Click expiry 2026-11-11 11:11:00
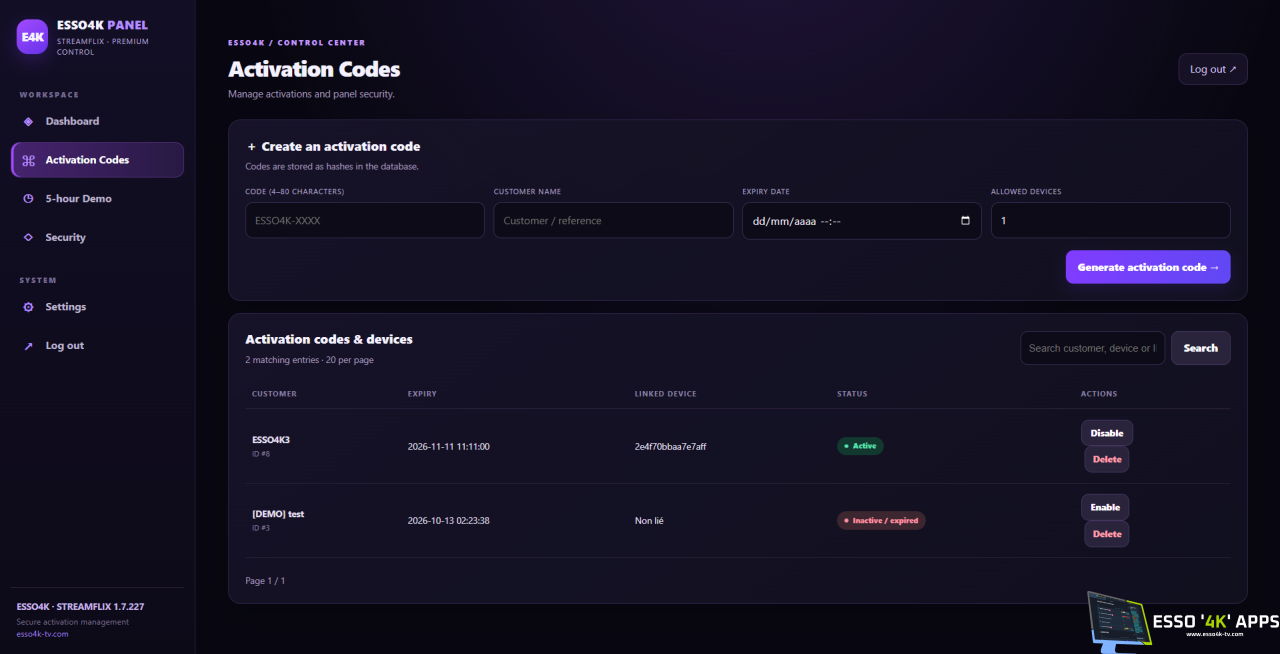This screenshot has width=1280, height=654. coord(449,447)
